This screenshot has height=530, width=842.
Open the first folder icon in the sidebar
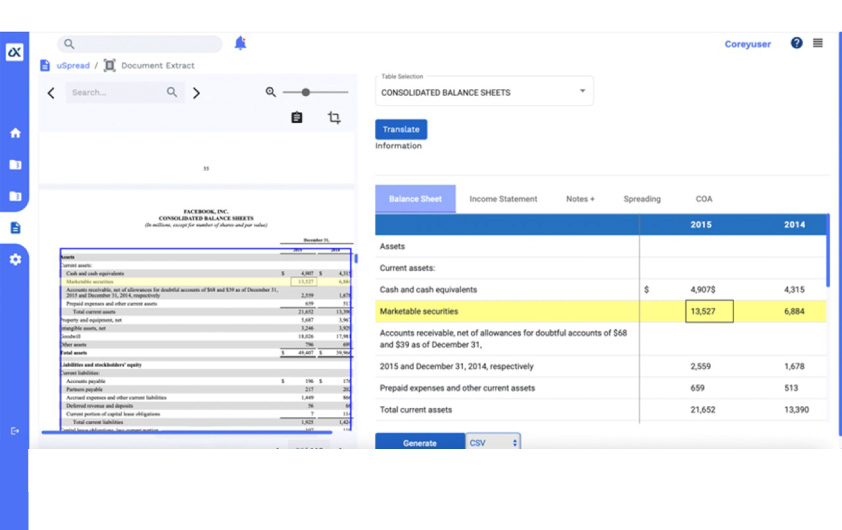coord(15,164)
